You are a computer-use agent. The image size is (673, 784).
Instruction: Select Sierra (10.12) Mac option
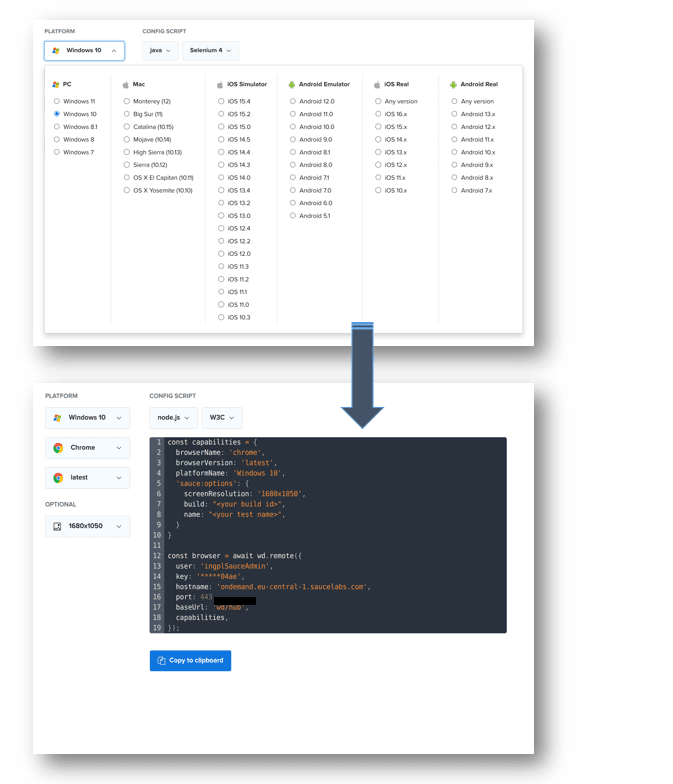point(126,164)
